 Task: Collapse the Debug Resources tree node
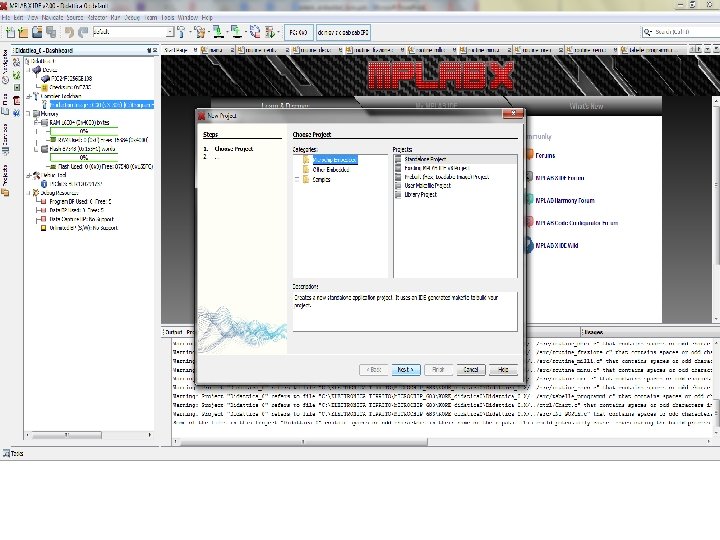point(28,193)
